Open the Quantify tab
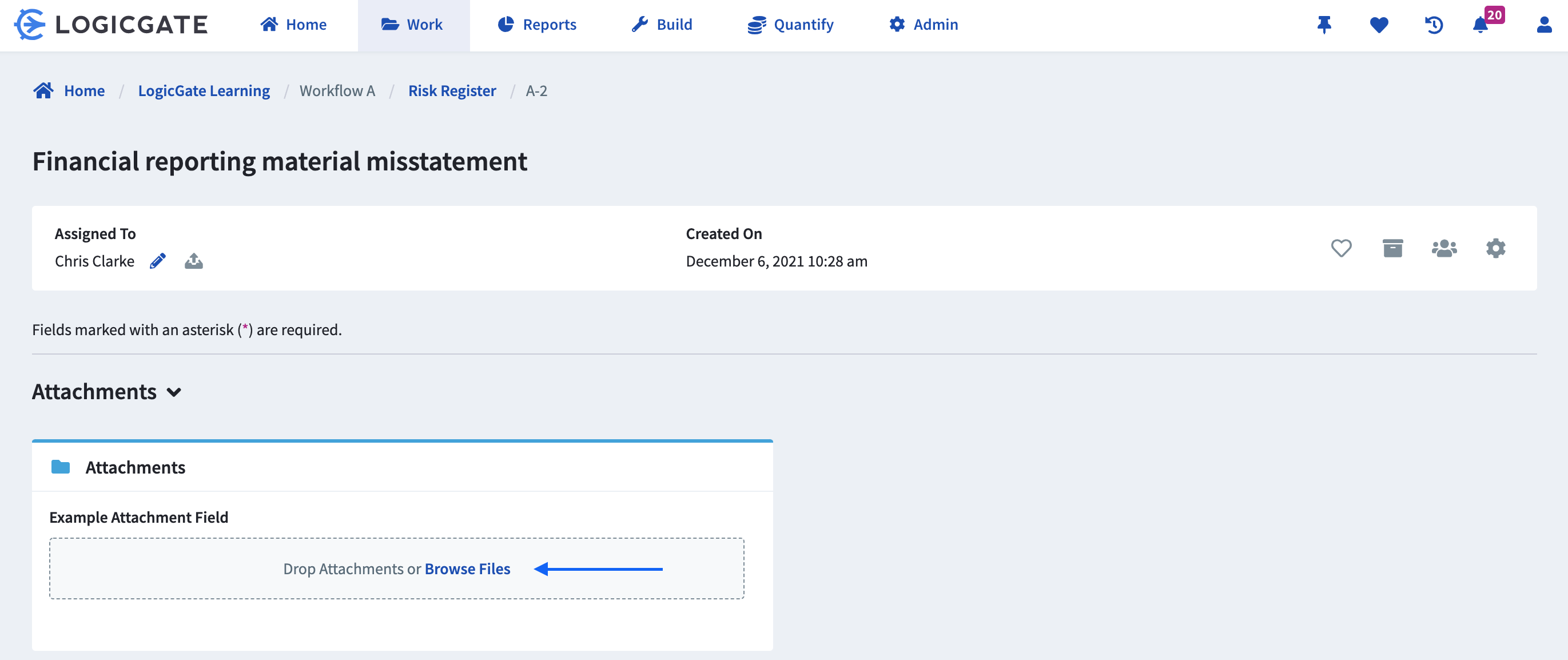 tap(791, 25)
